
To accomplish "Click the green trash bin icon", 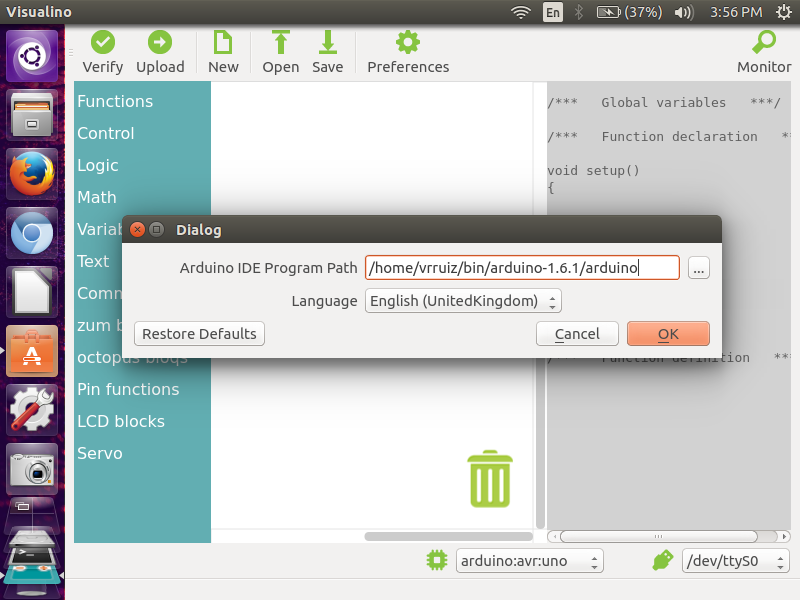I will 490,479.
